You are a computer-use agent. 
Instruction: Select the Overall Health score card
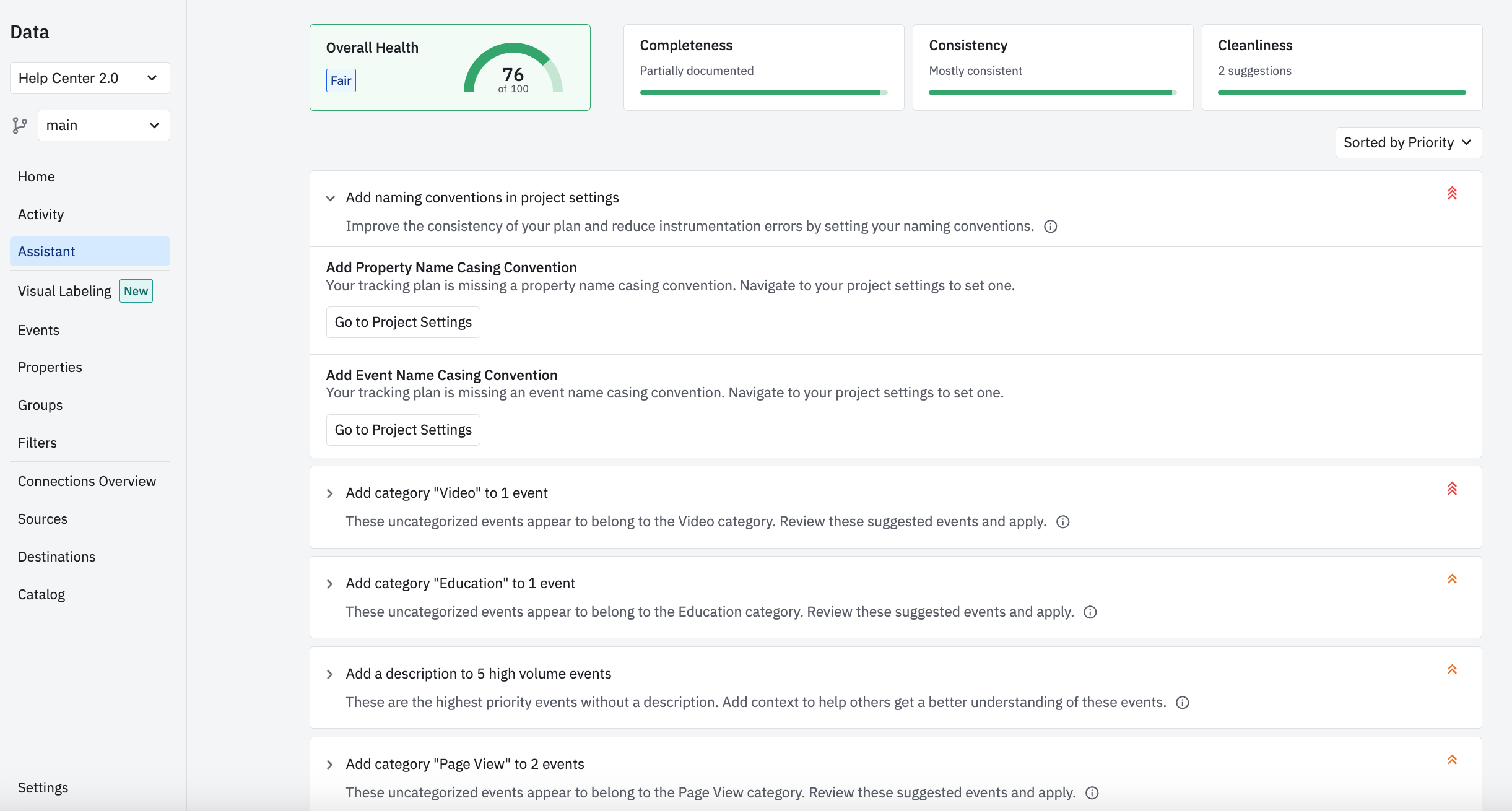(x=450, y=67)
